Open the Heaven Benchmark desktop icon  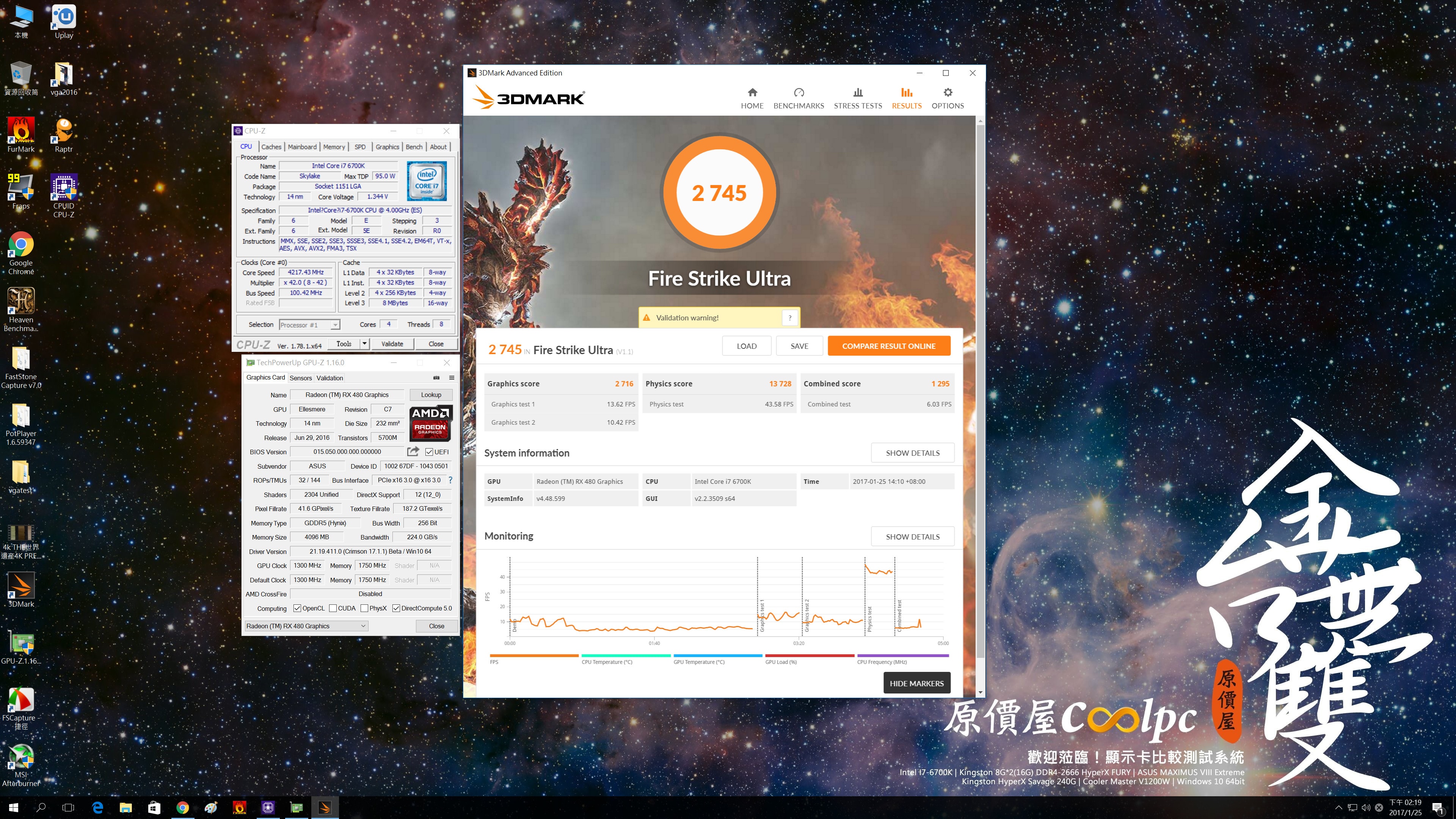pyautogui.click(x=21, y=309)
